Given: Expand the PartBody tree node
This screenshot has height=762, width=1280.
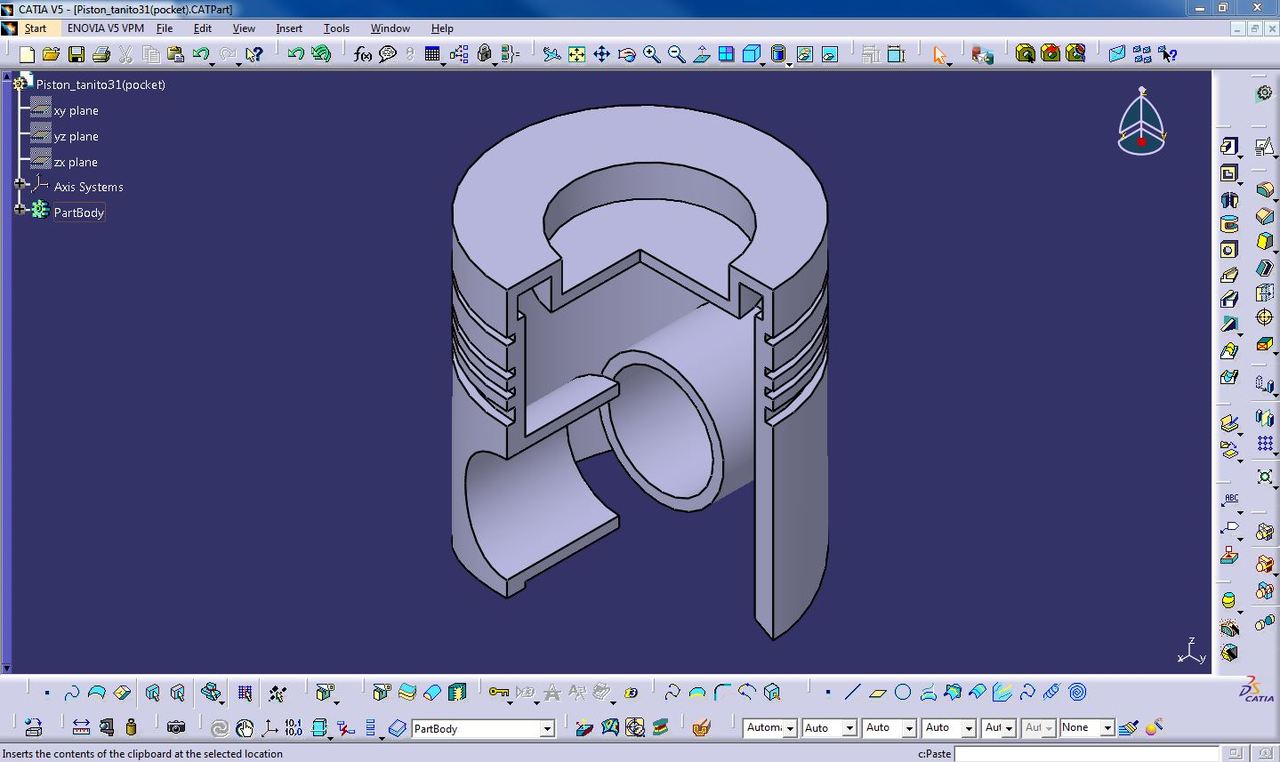Looking at the screenshot, I should pyautogui.click(x=20, y=209).
